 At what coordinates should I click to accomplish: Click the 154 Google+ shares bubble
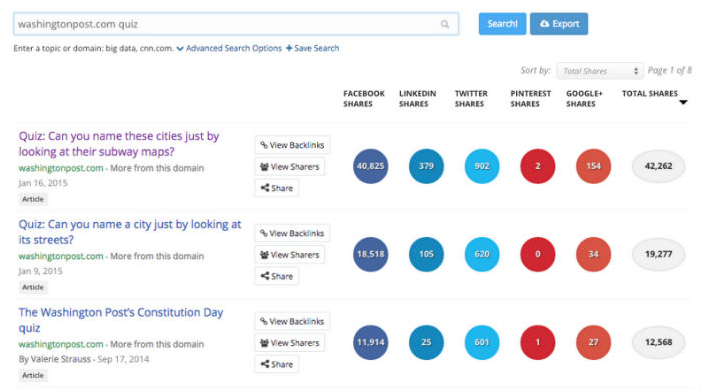(593, 166)
